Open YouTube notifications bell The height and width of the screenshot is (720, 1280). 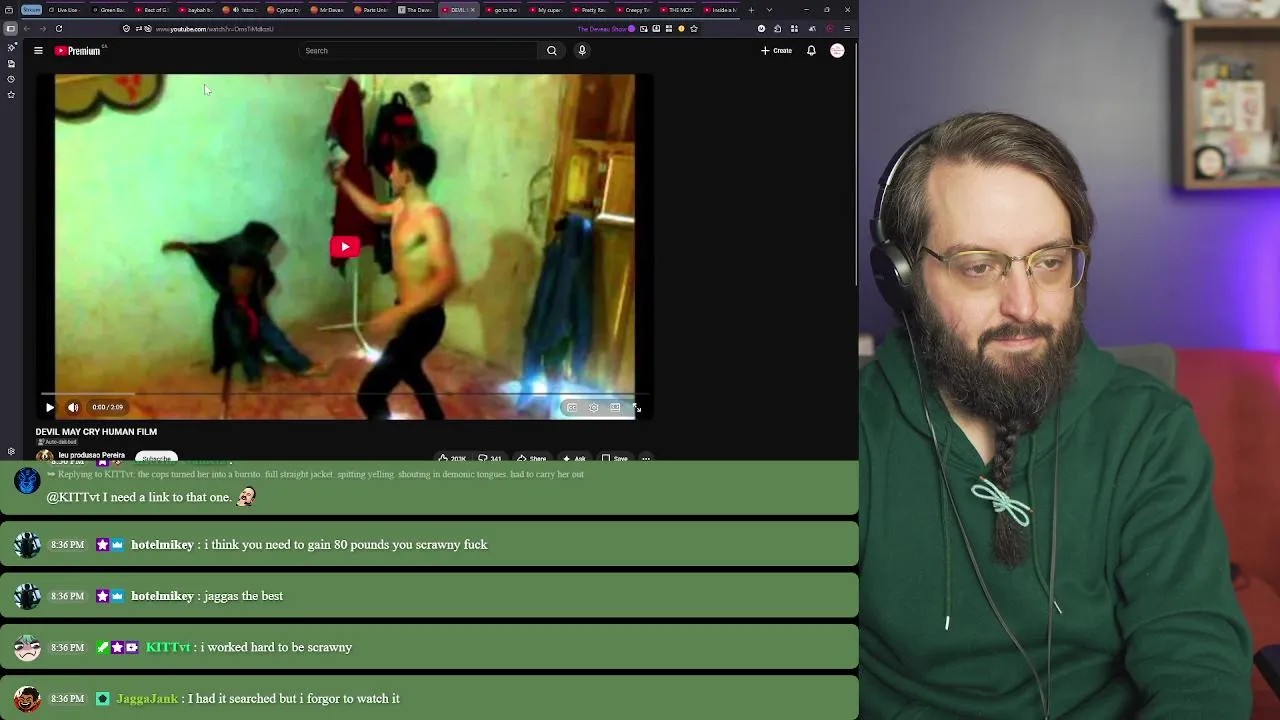pyautogui.click(x=811, y=50)
